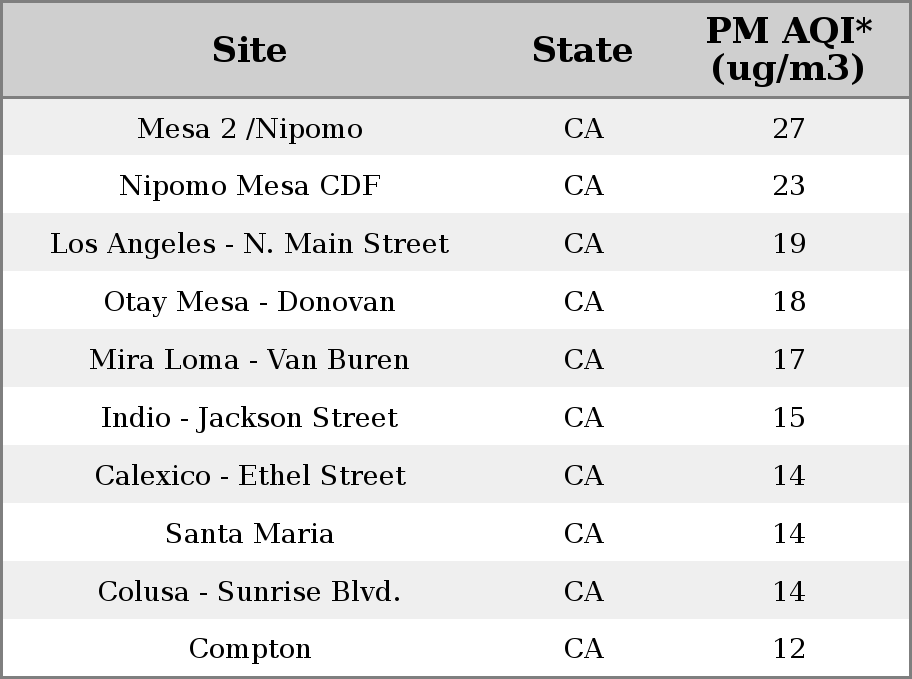
Task: Click the AQI value 27
Action: click(x=789, y=128)
